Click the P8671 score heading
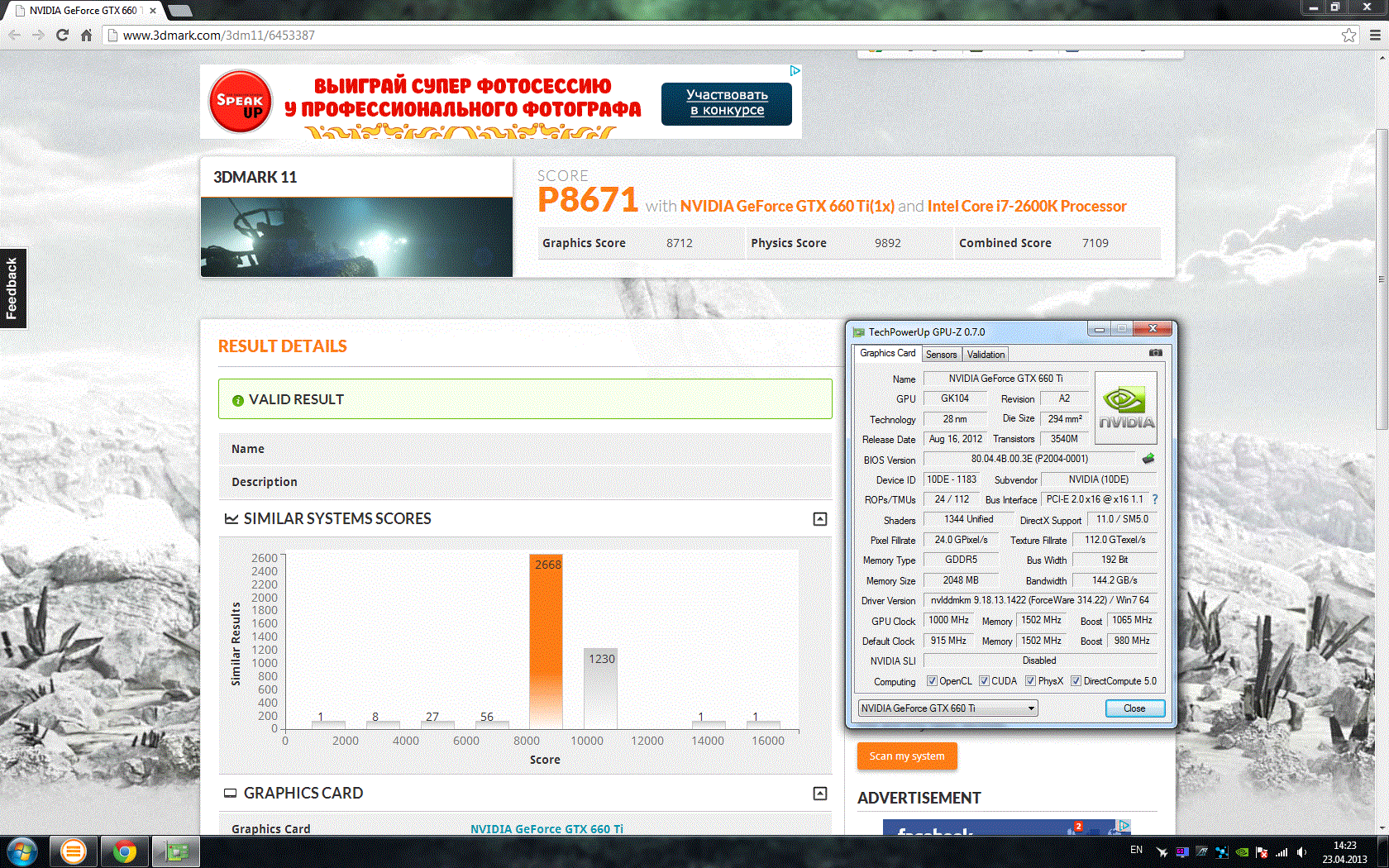Viewport: 1389px width, 868px height. 588,200
